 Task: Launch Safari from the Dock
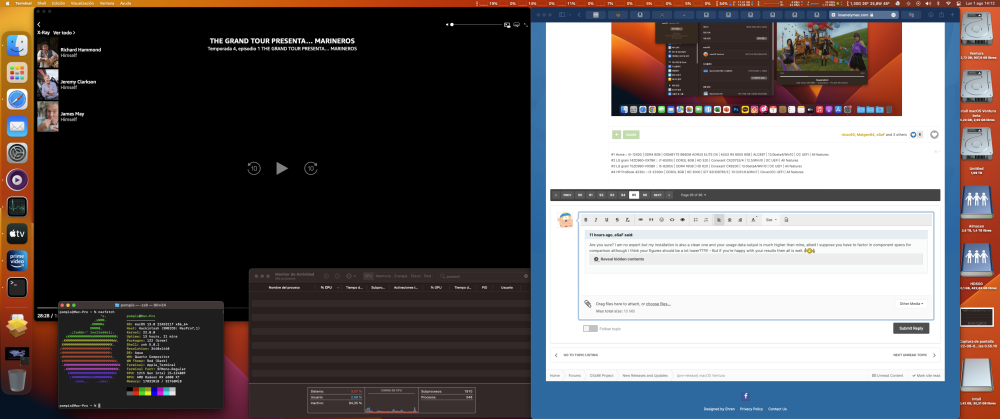[x=17, y=99]
